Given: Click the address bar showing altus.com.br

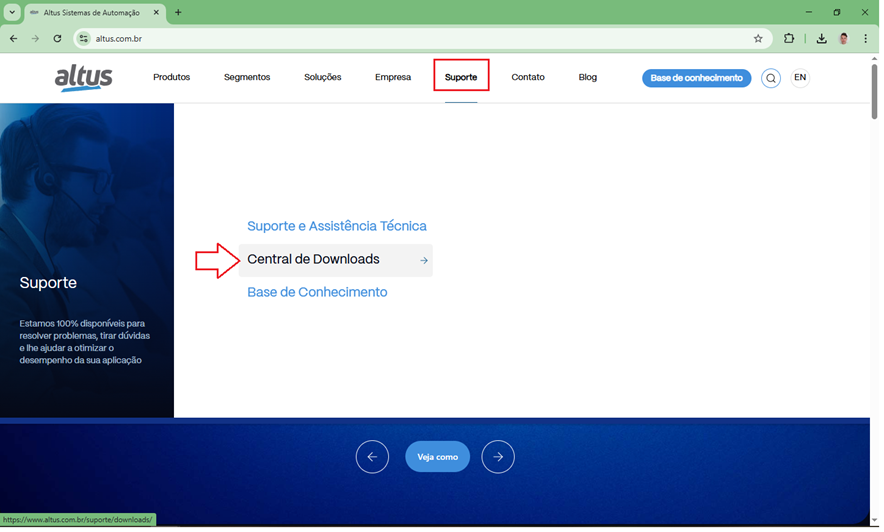Looking at the screenshot, I should click(400, 39).
